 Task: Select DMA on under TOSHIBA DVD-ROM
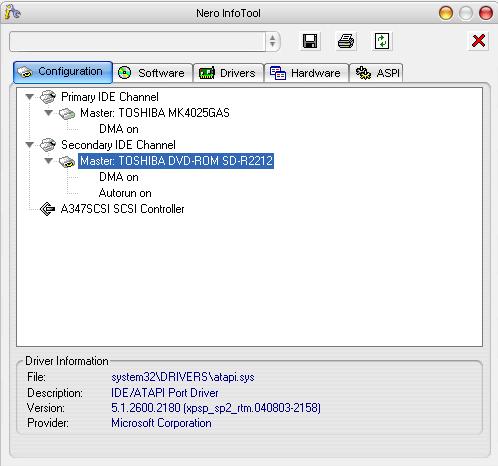[x=119, y=177]
